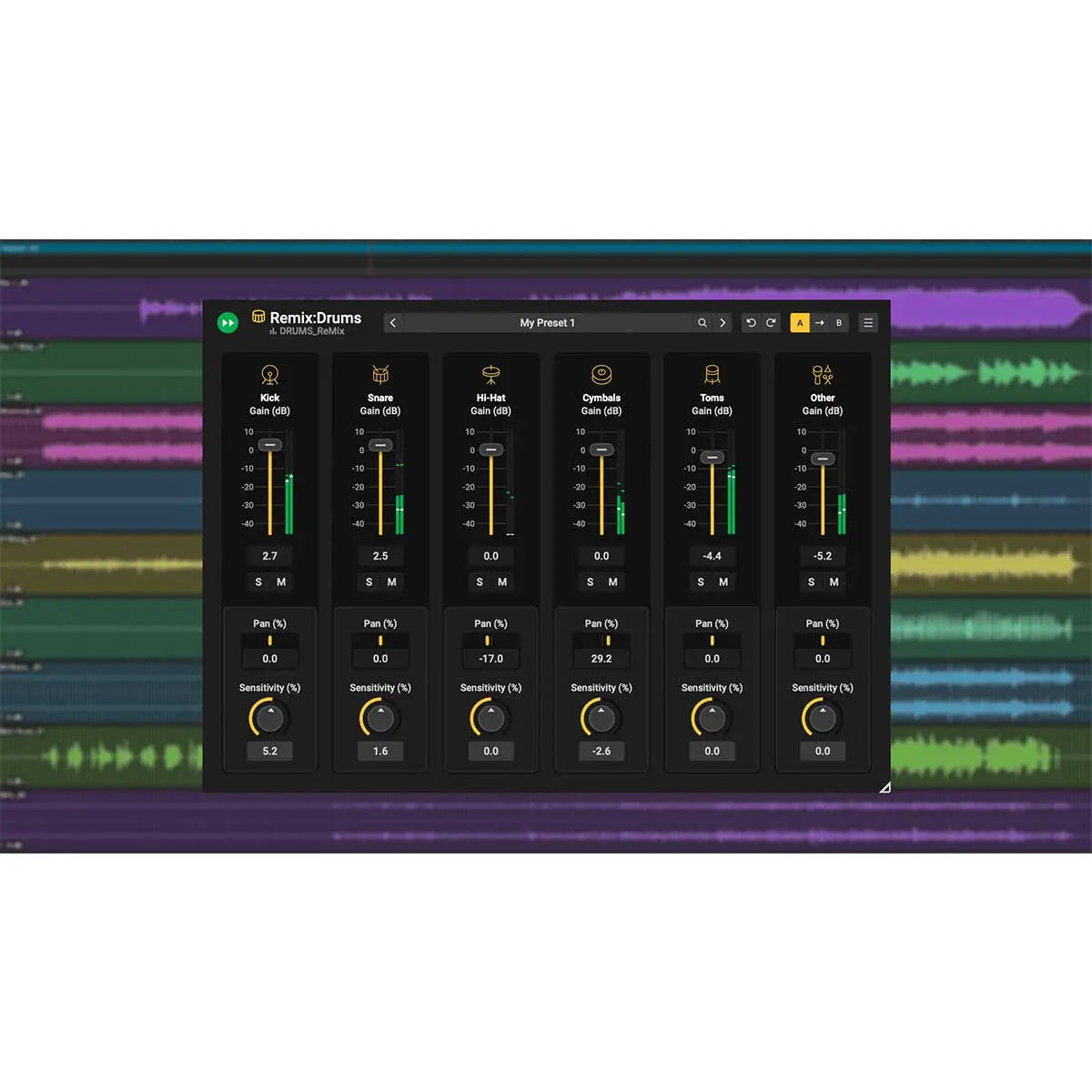Open the hamburger settings menu
Image resolution: width=1092 pixels, height=1092 pixels.
(x=868, y=323)
